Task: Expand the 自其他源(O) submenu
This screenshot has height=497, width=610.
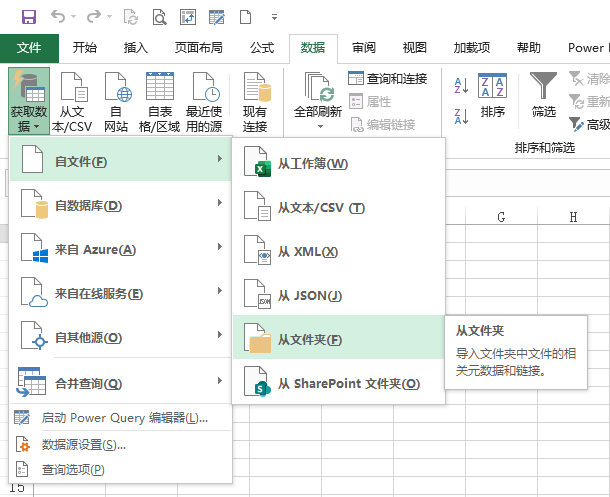Action: 121,335
